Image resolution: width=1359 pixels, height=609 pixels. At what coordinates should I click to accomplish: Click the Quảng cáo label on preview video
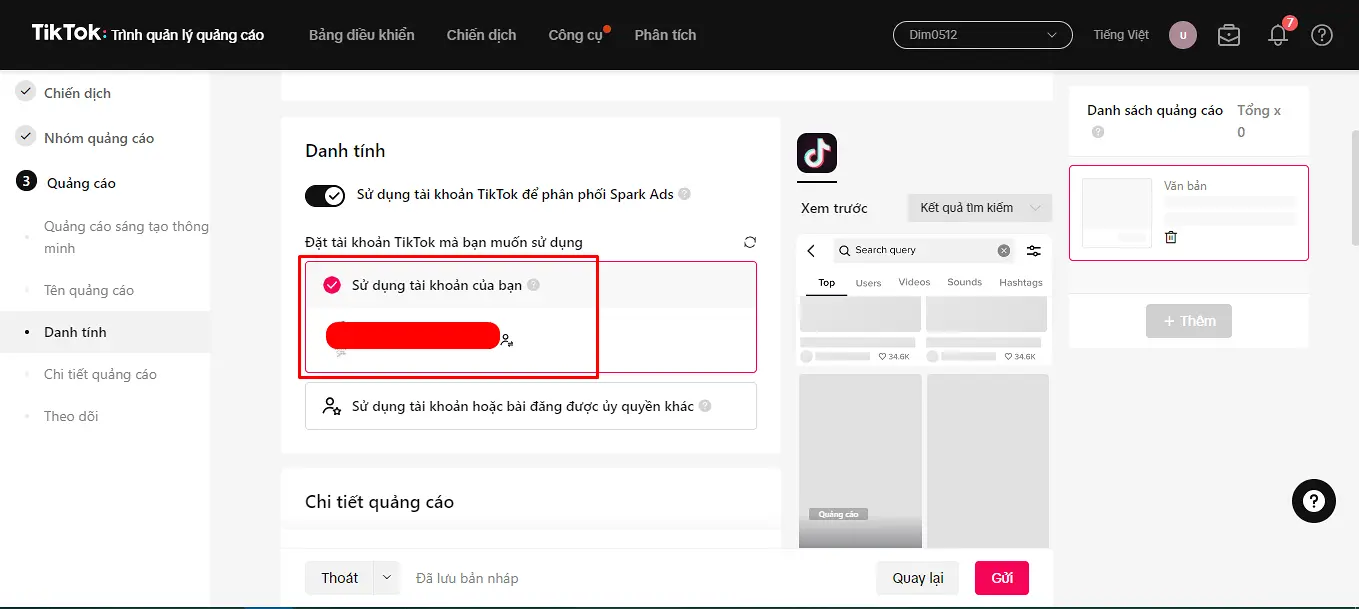click(x=838, y=514)
